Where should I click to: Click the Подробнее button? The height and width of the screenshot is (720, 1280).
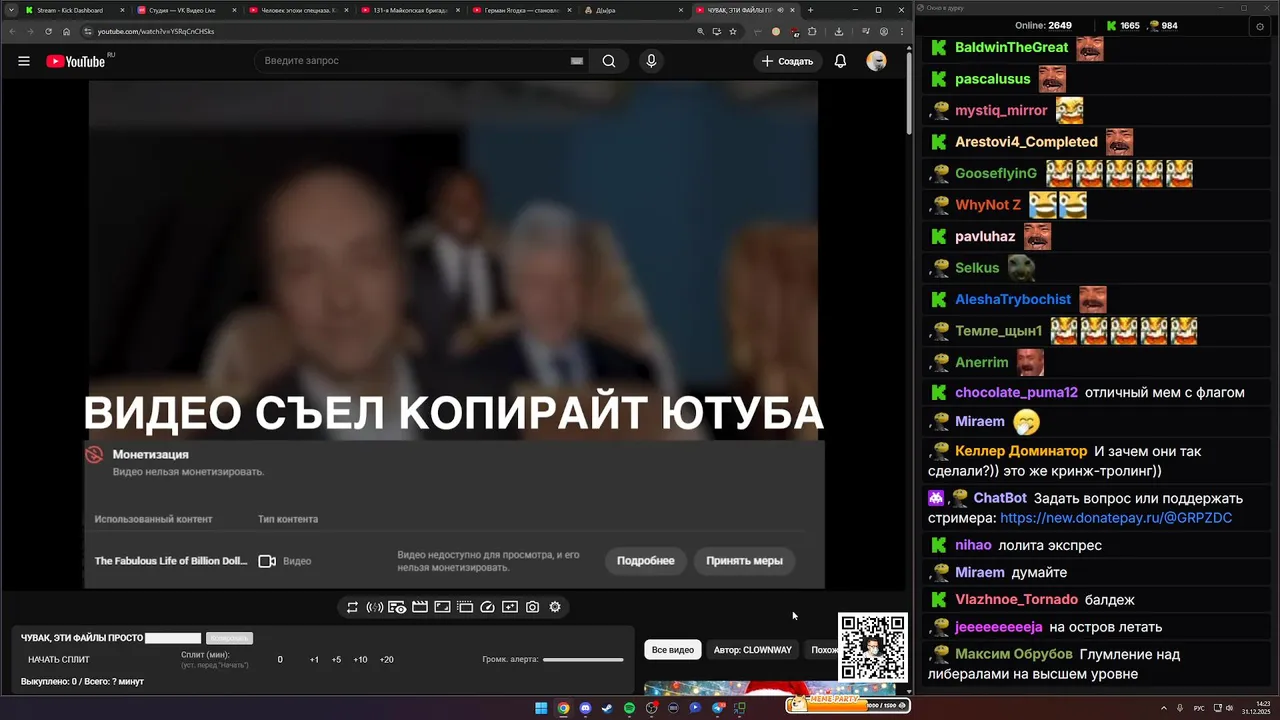click(645, 561)
